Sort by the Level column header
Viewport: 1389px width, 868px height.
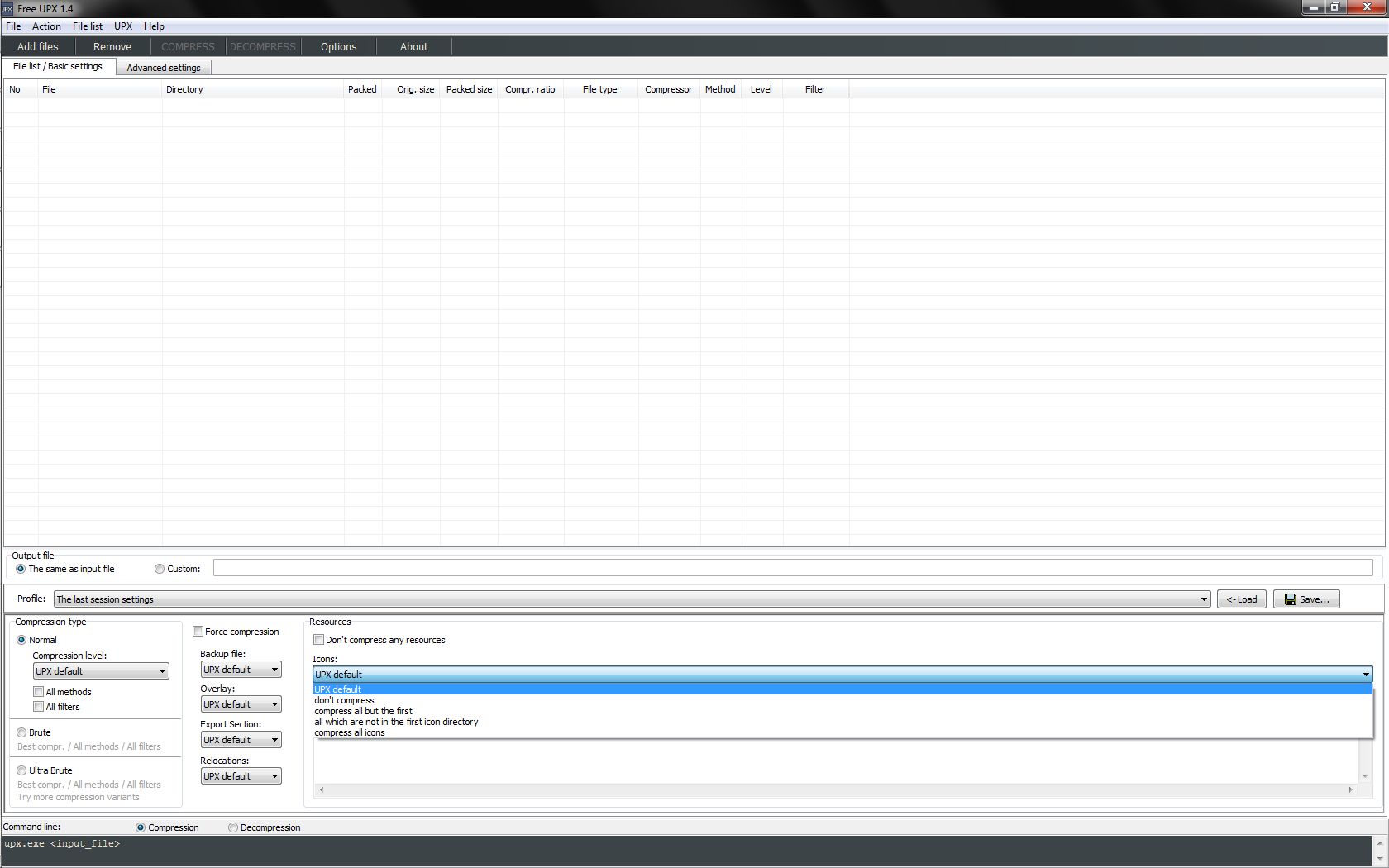(x=762, y=89)
